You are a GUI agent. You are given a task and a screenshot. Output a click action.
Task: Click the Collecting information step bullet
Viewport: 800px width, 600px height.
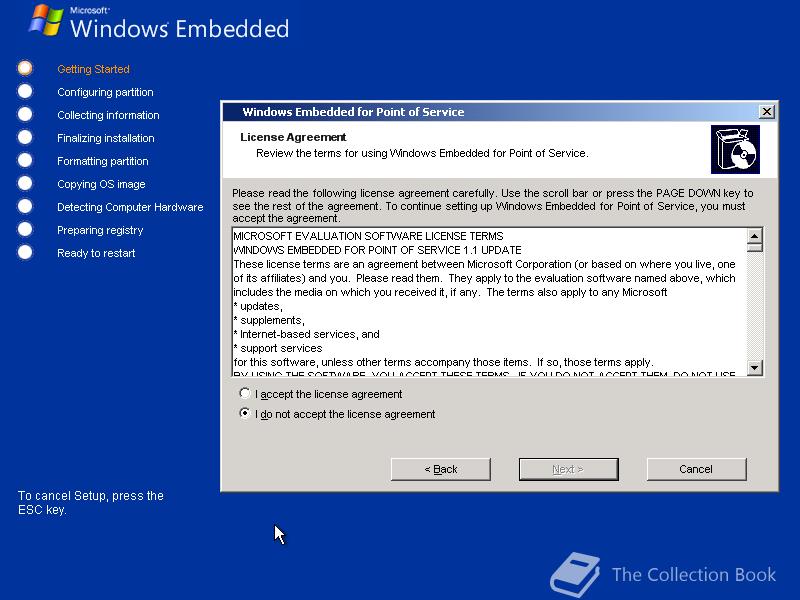25,114
